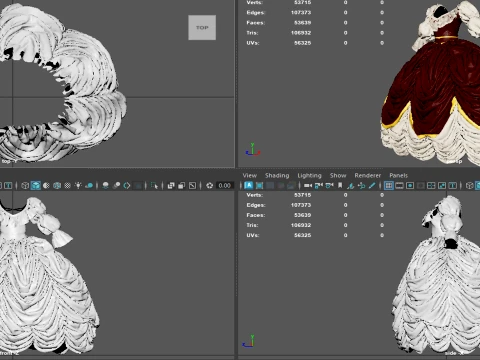Open the Lighting menu

click(x=309, y=175)
